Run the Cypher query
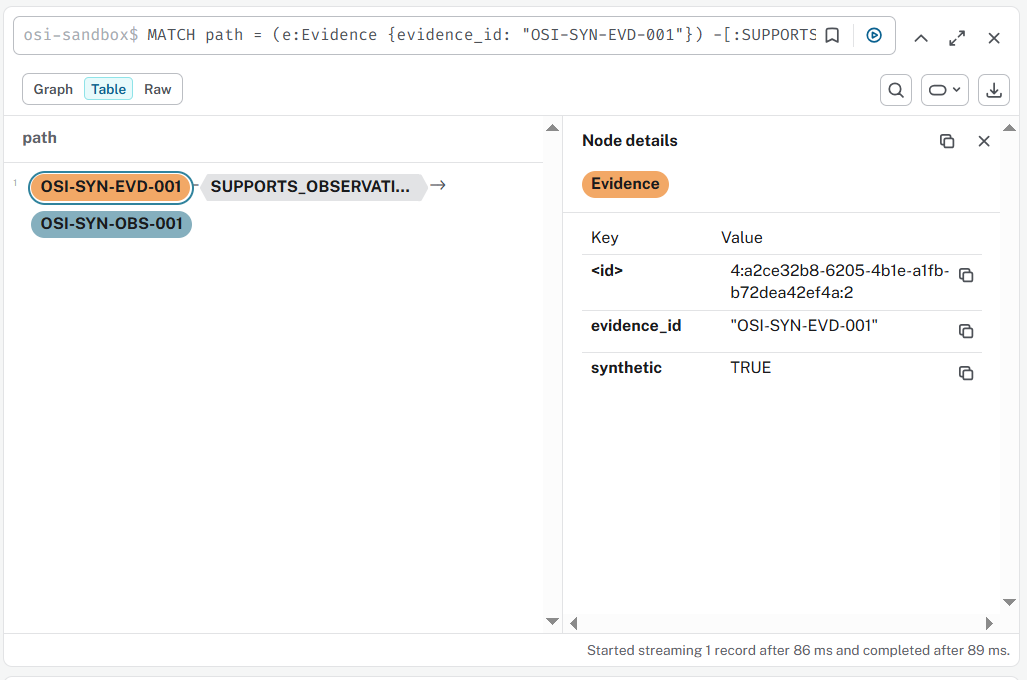Image resolution: width=1027 pixels, height=680 pixels. point(874,35)
